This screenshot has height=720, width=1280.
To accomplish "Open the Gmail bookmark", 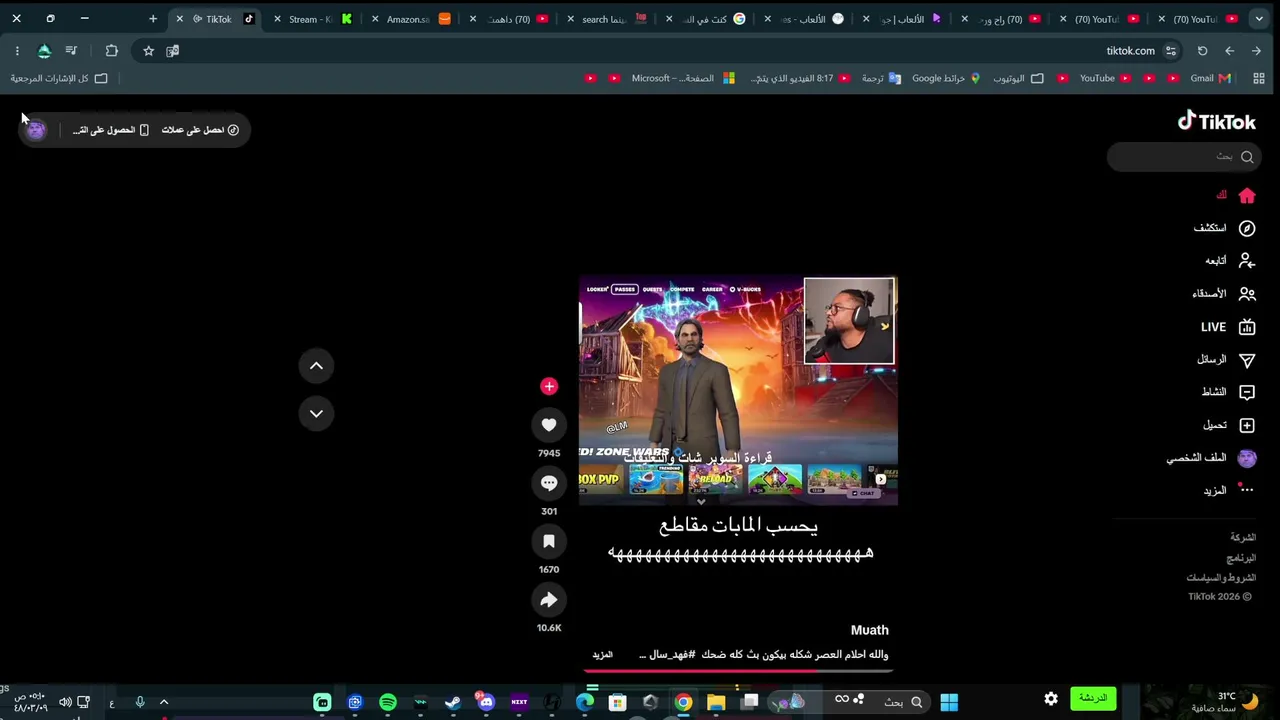I will point(1211,78).
